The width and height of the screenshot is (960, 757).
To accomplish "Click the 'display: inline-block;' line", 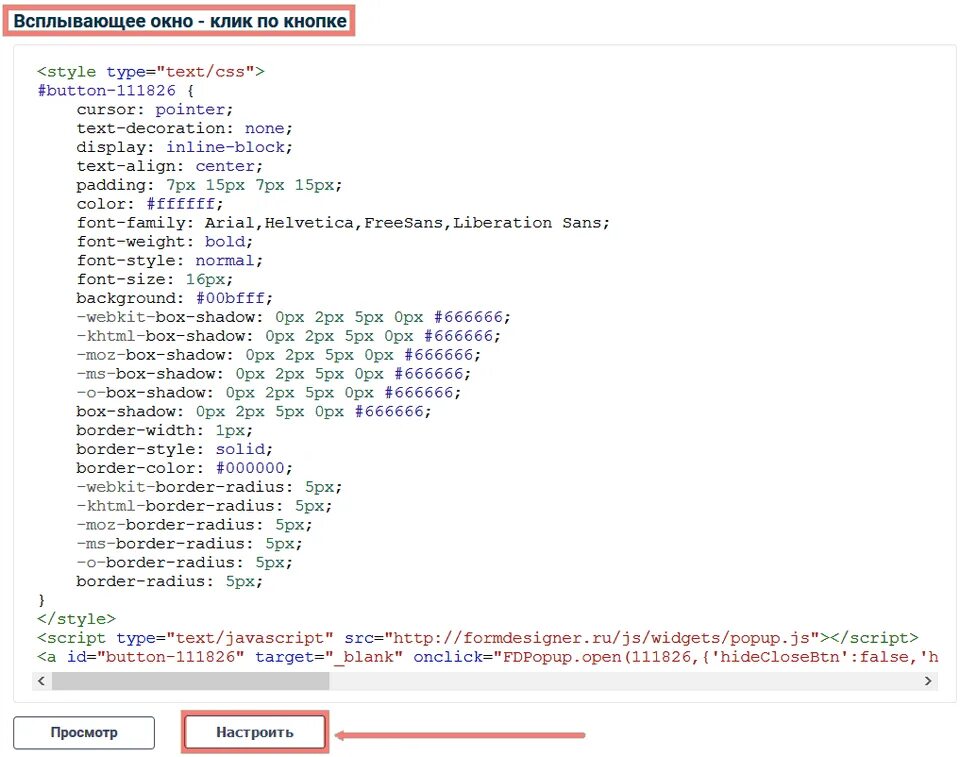I will 184,148.
